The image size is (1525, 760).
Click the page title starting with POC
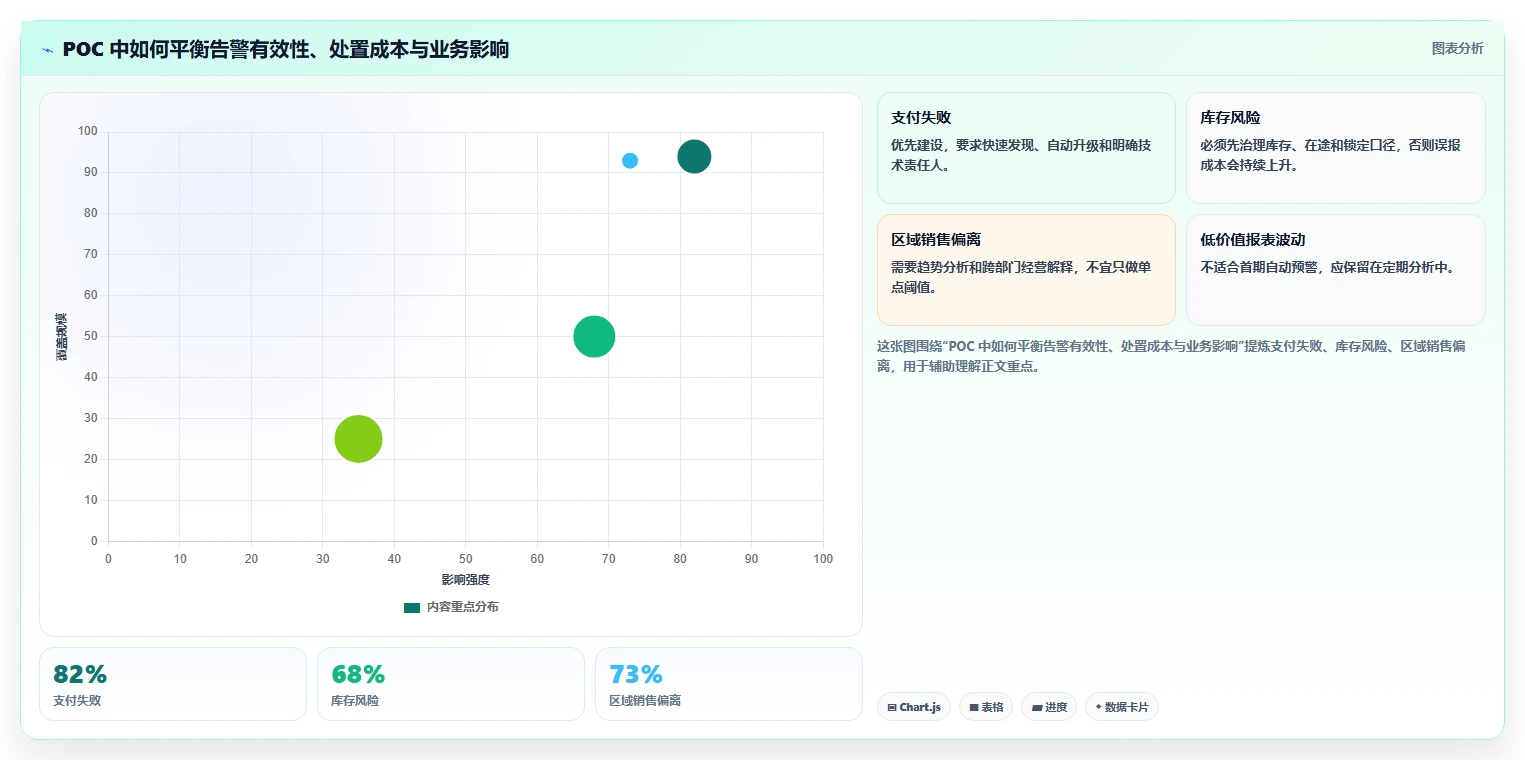click(286, 49)
